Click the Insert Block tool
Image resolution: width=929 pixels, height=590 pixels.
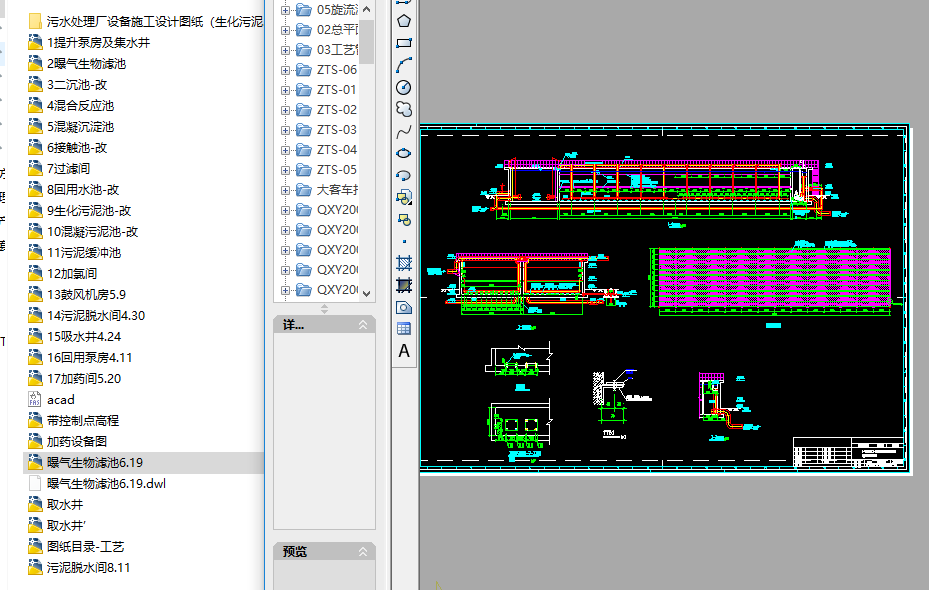403,197
